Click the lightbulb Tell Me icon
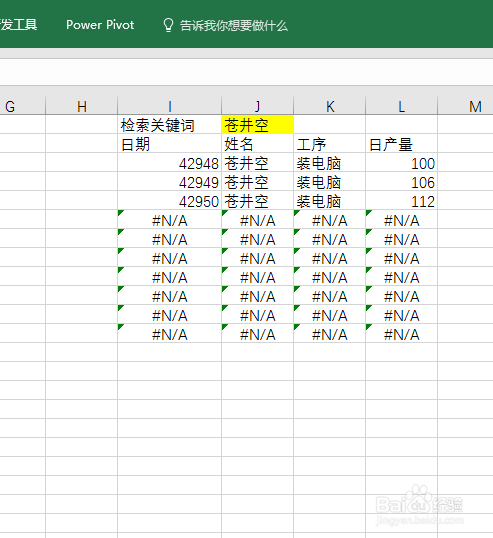 click(x=168, y=25)
